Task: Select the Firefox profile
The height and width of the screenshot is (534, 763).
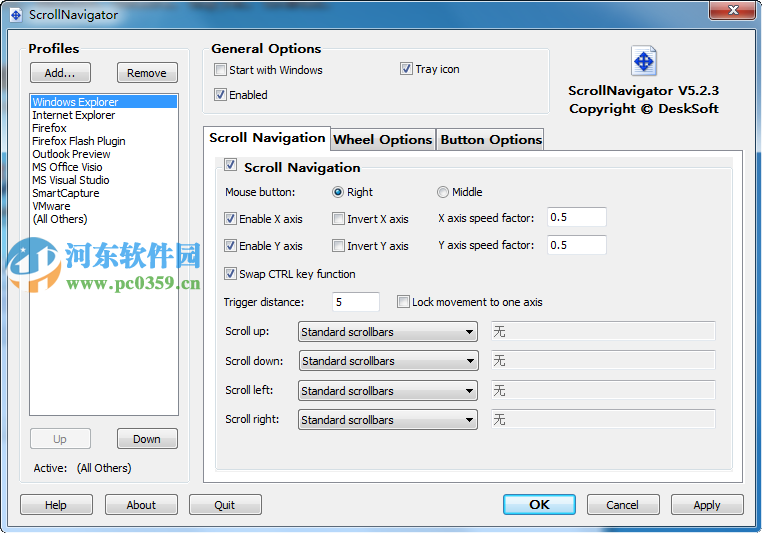Action: click(x=104, y=128)
